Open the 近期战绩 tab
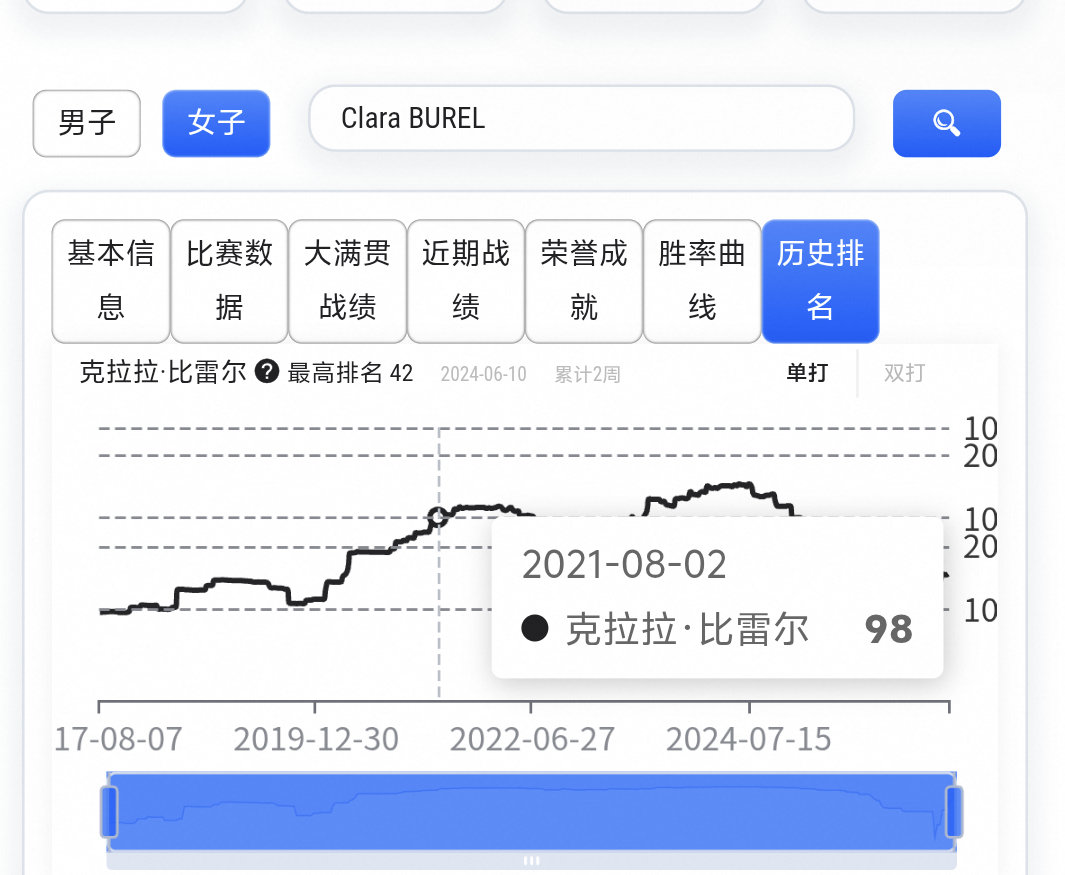The height and width of the screenshot is (875, 1065). click(465, 281)
